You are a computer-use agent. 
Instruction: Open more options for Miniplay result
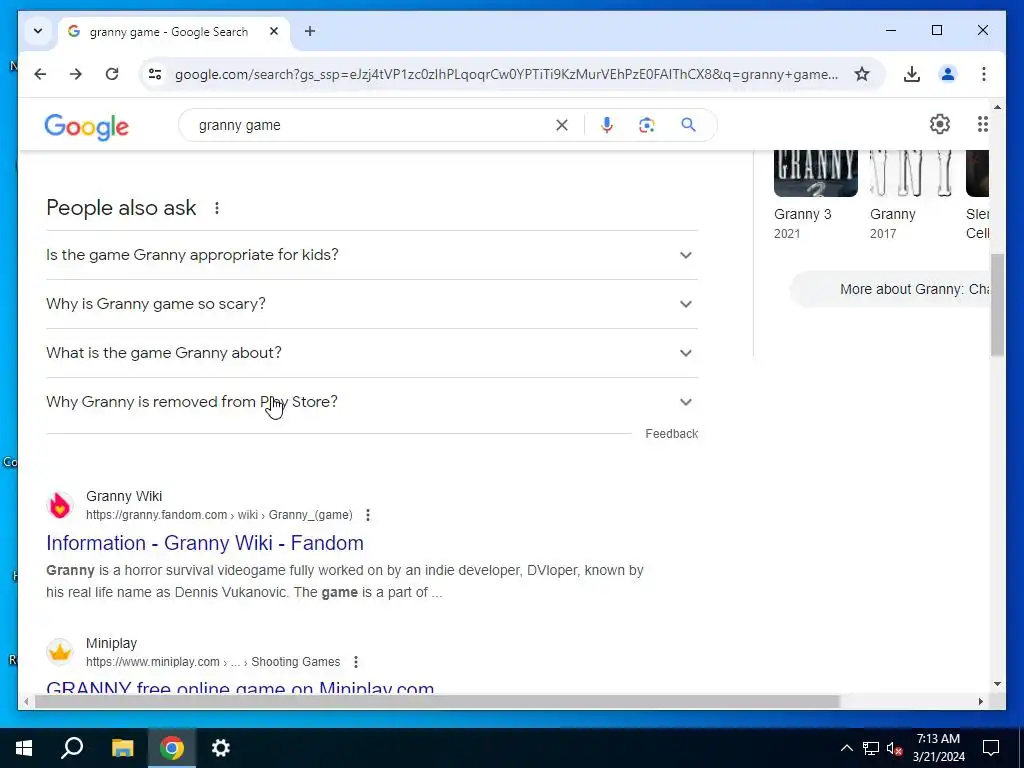356,662
